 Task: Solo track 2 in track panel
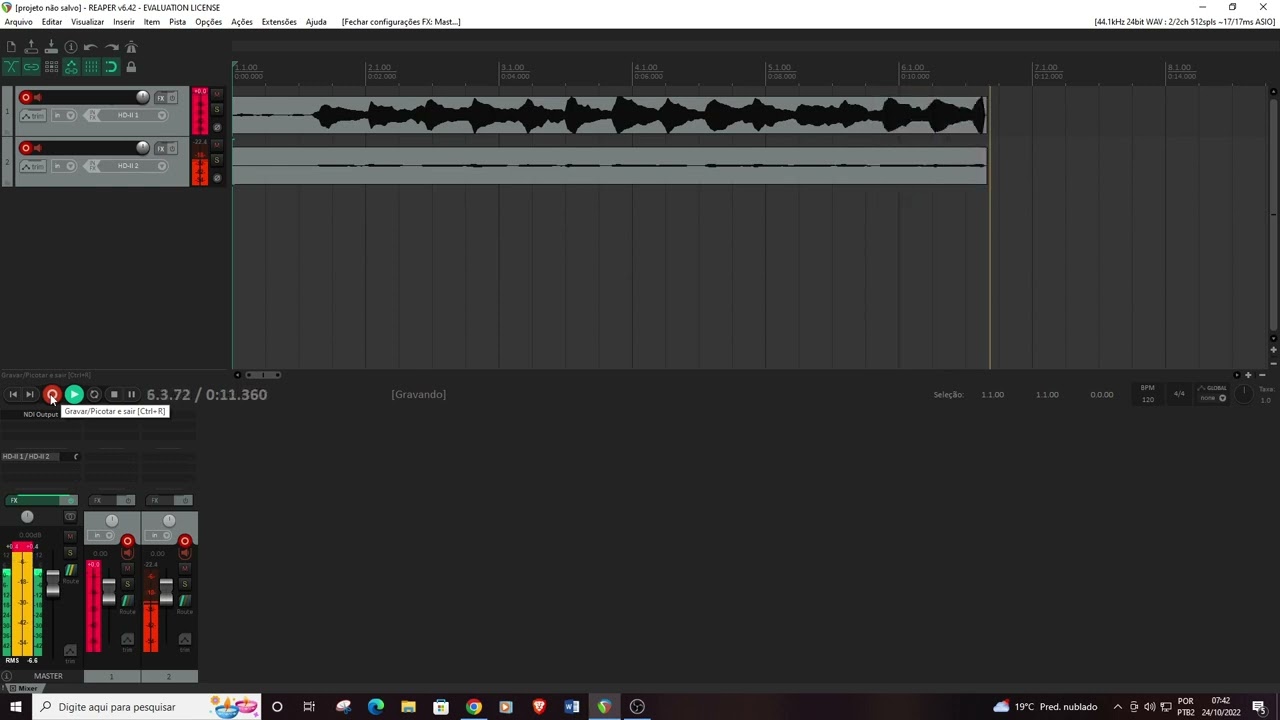217,160
